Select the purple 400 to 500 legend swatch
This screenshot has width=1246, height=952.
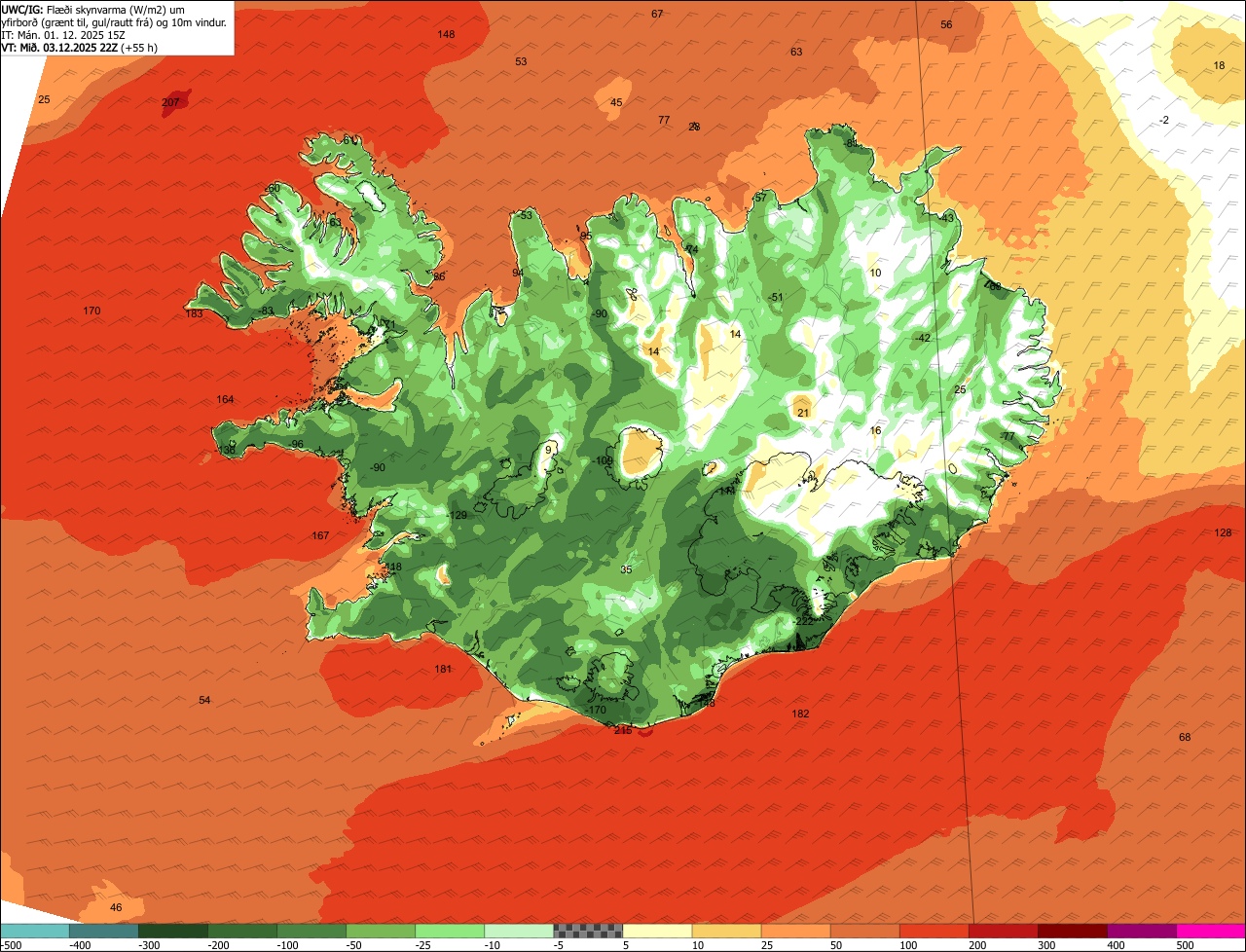pos(1140,931)
